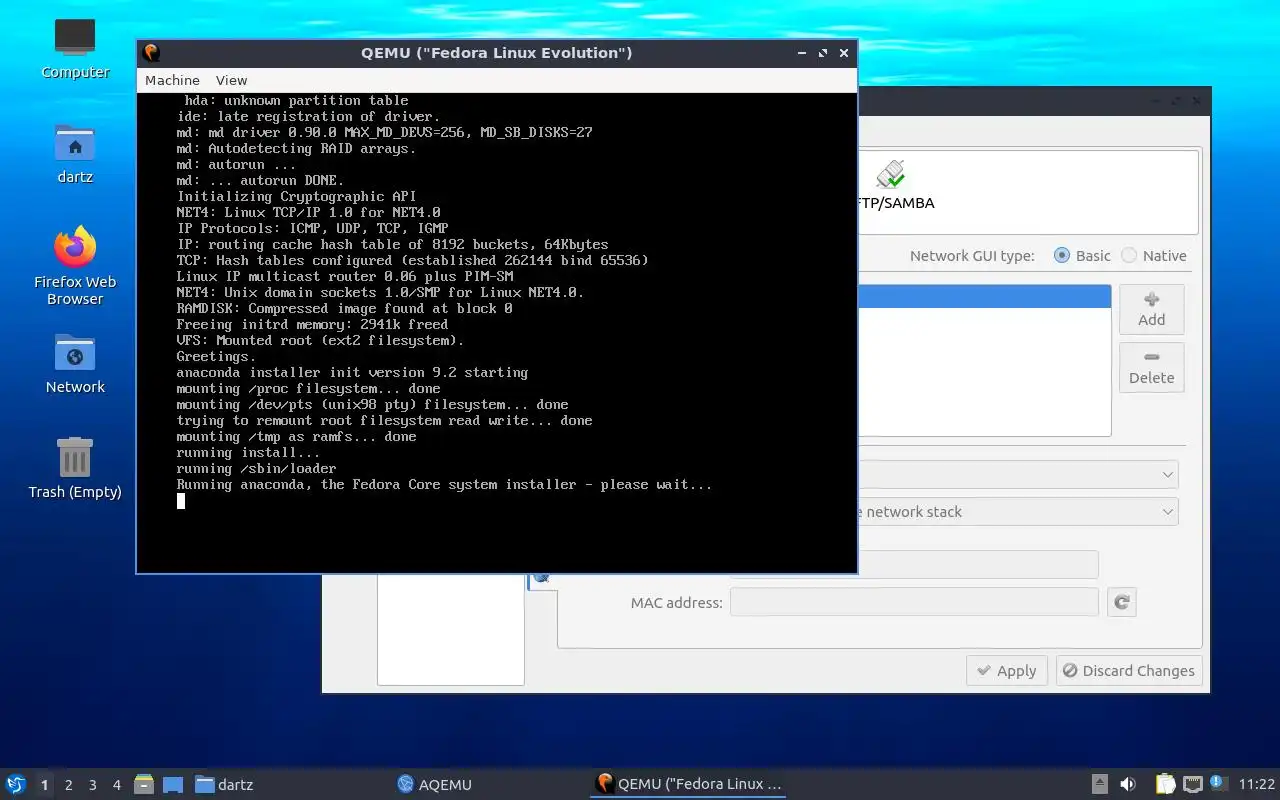1280x800 pixels.
Task: Click Discard Changes in the AQEMU window
Action: click(1129, 671)
